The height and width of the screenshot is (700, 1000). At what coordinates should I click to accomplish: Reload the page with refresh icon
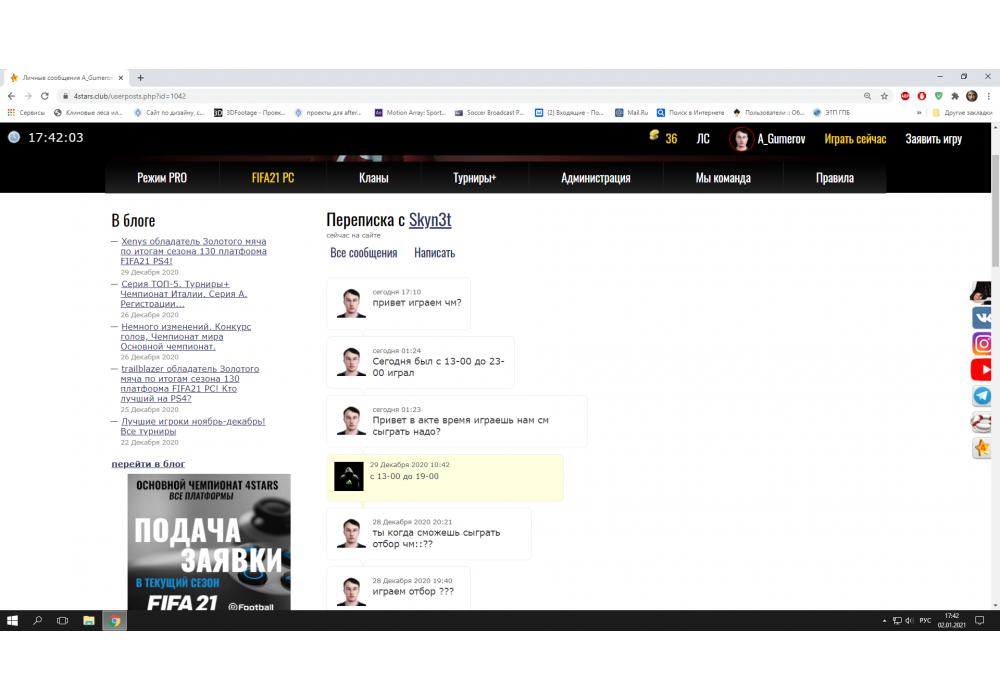(x=45, y=96)
